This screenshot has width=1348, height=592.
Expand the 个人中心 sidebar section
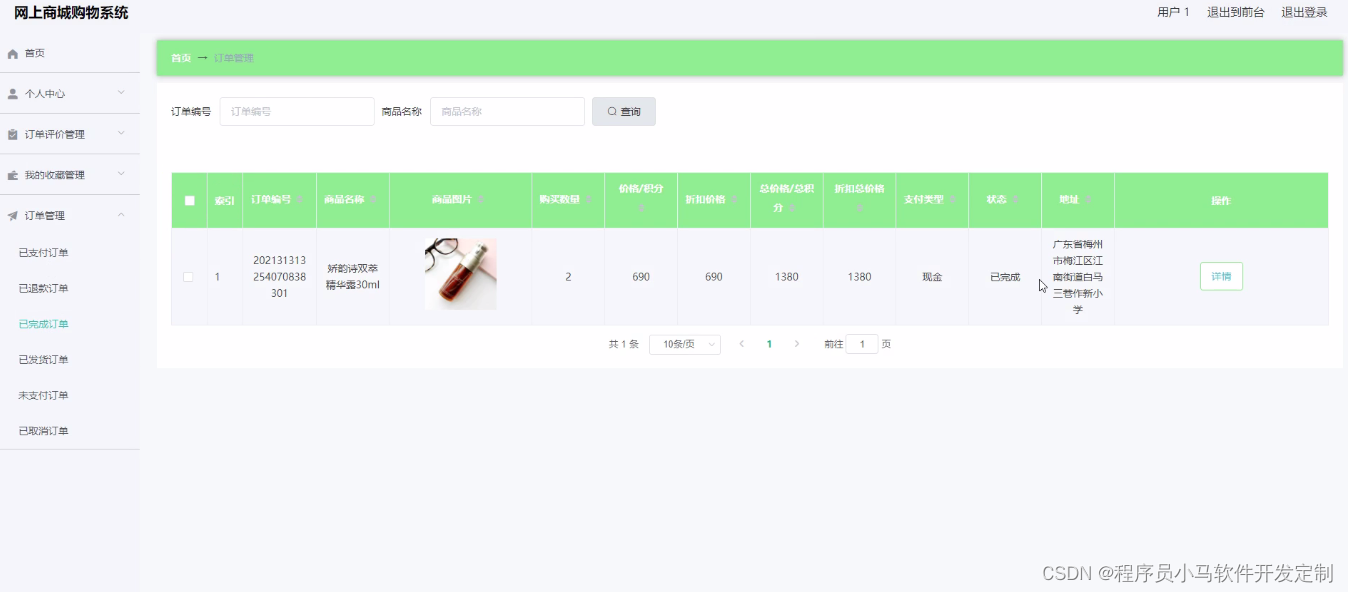click(x=70, y=93)
